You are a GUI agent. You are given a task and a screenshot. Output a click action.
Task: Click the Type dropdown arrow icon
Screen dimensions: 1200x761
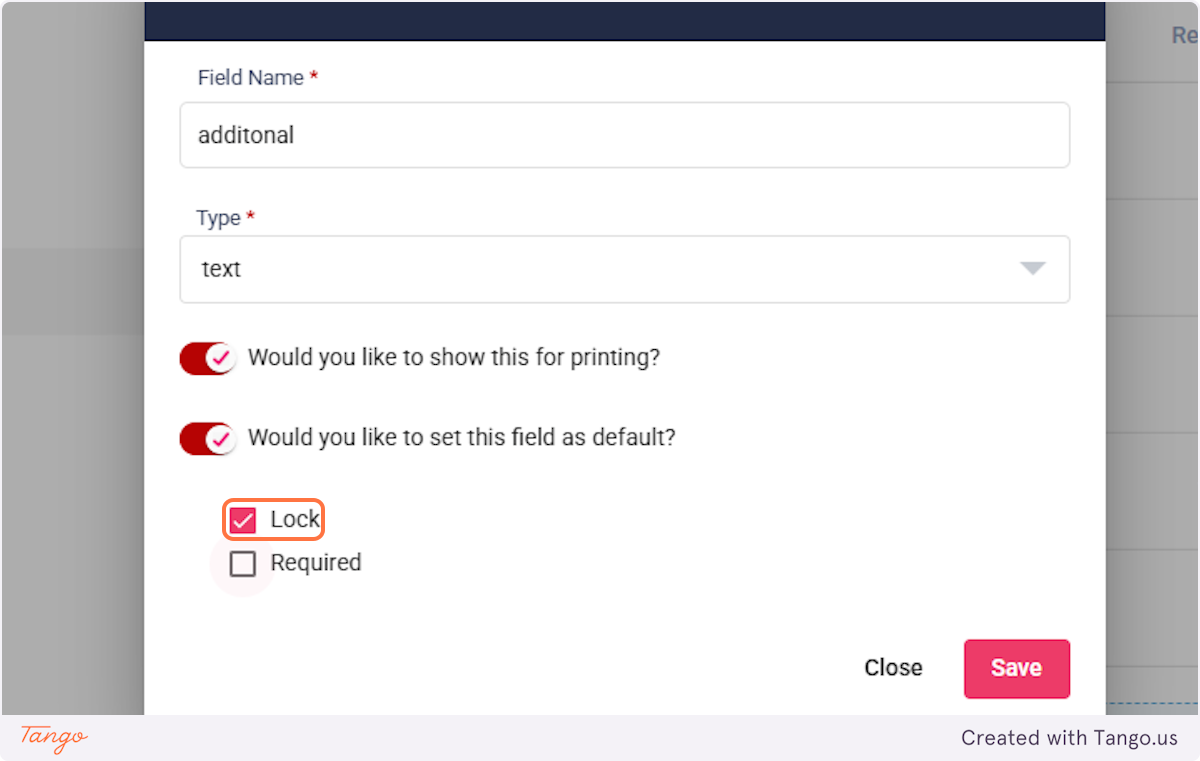1032,269
